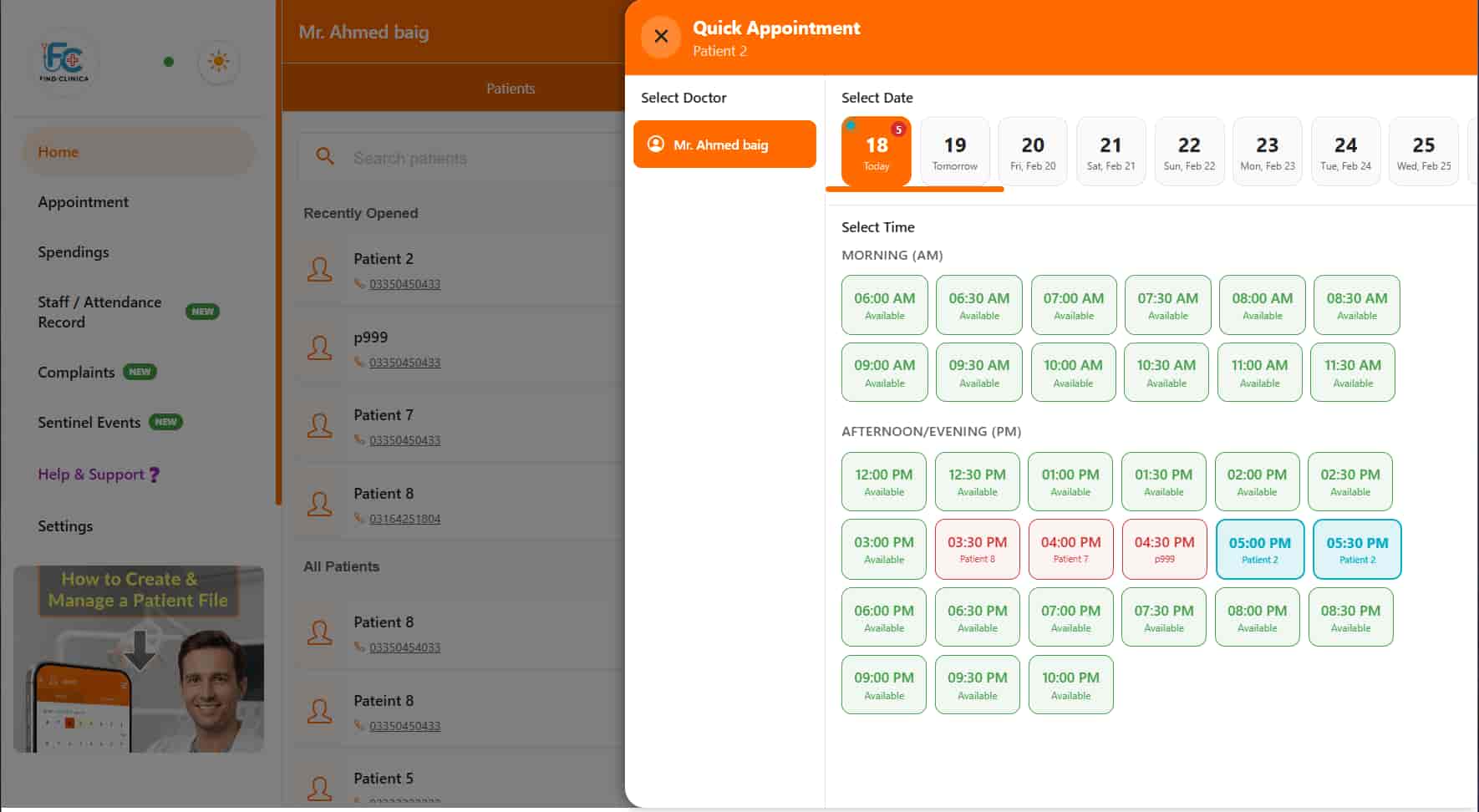The height and width of the screenshot is (812, 1479).
Task: Select date Wed, Feb 25
Action: point(1424,151)
